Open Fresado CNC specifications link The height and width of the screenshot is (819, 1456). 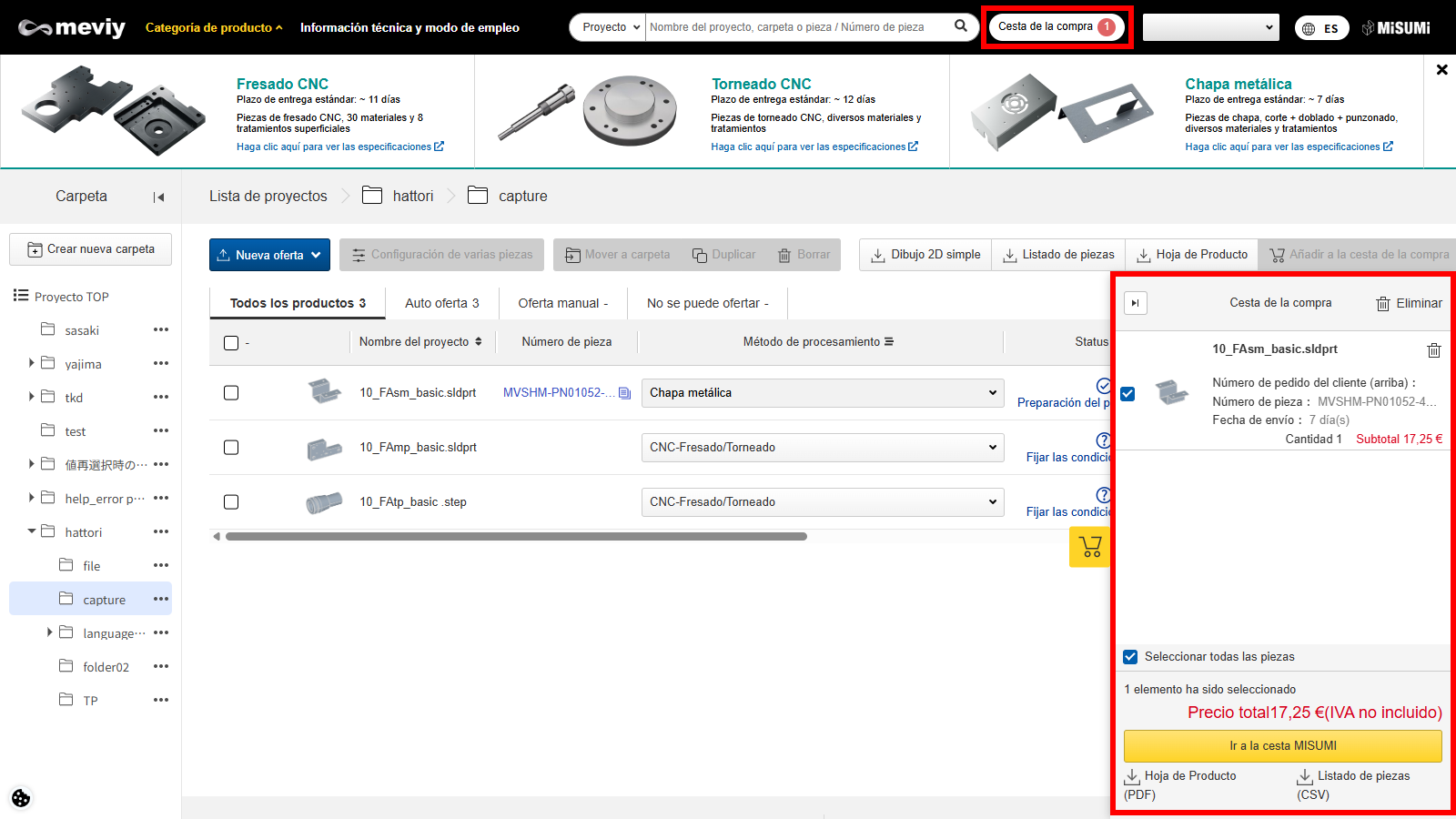(x=339, y=147)
